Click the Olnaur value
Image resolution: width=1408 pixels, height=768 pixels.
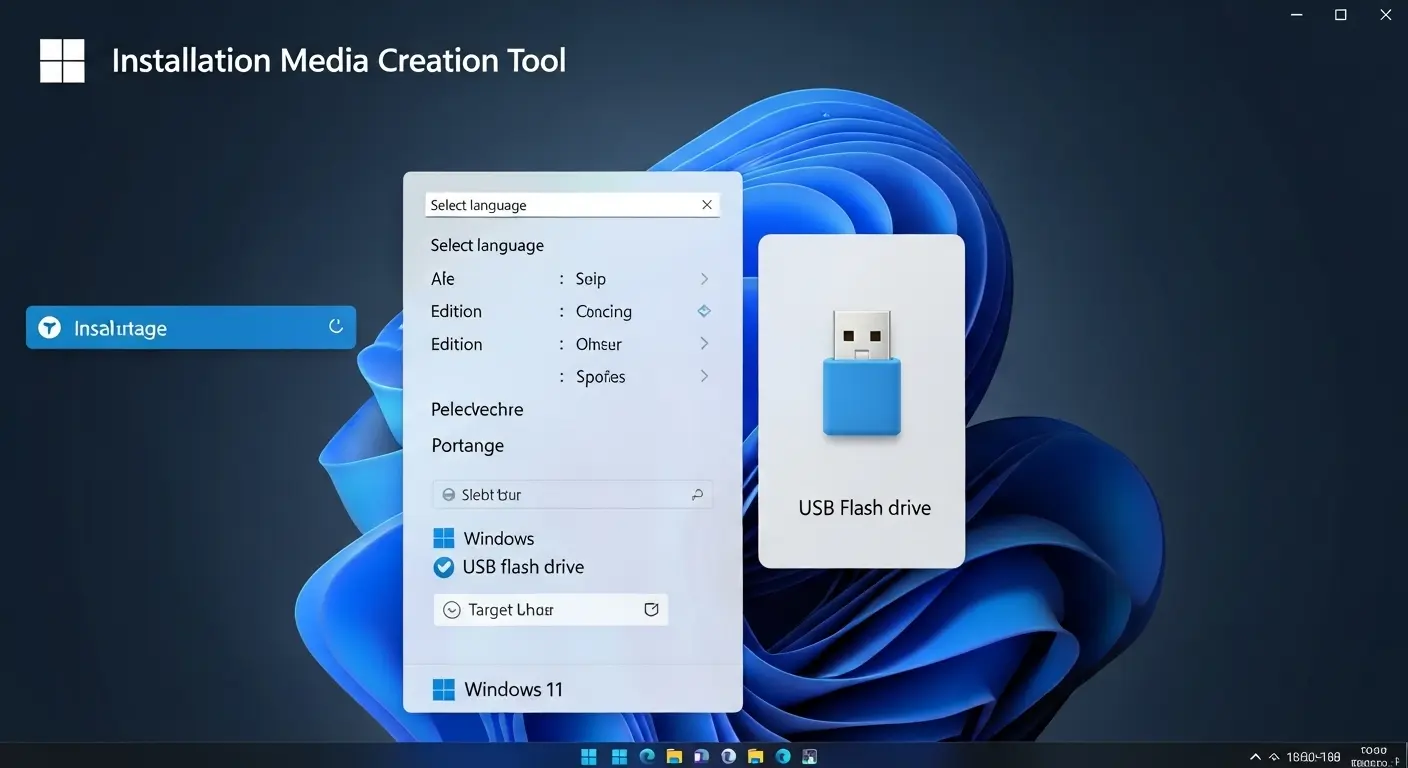tap(599, 344)
